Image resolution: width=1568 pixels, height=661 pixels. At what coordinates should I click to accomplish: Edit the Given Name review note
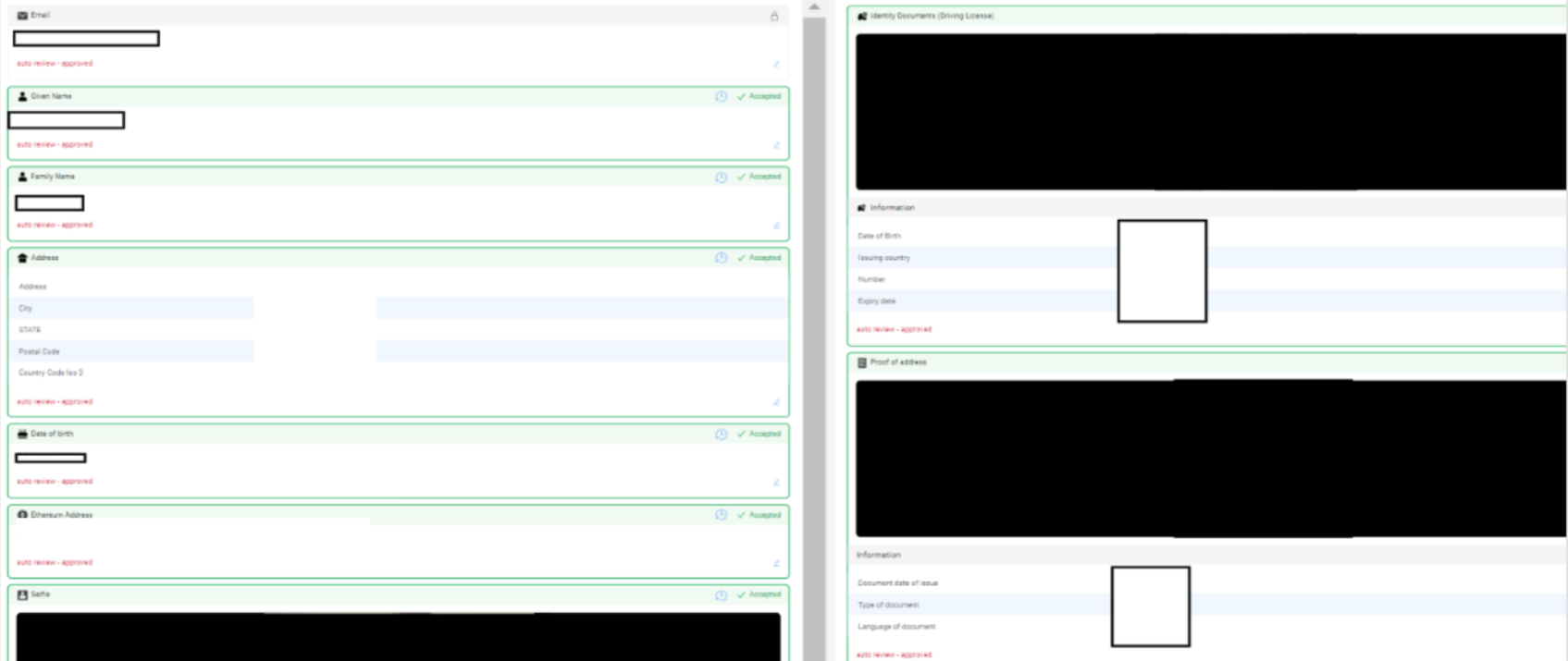[x=776, y=145]
